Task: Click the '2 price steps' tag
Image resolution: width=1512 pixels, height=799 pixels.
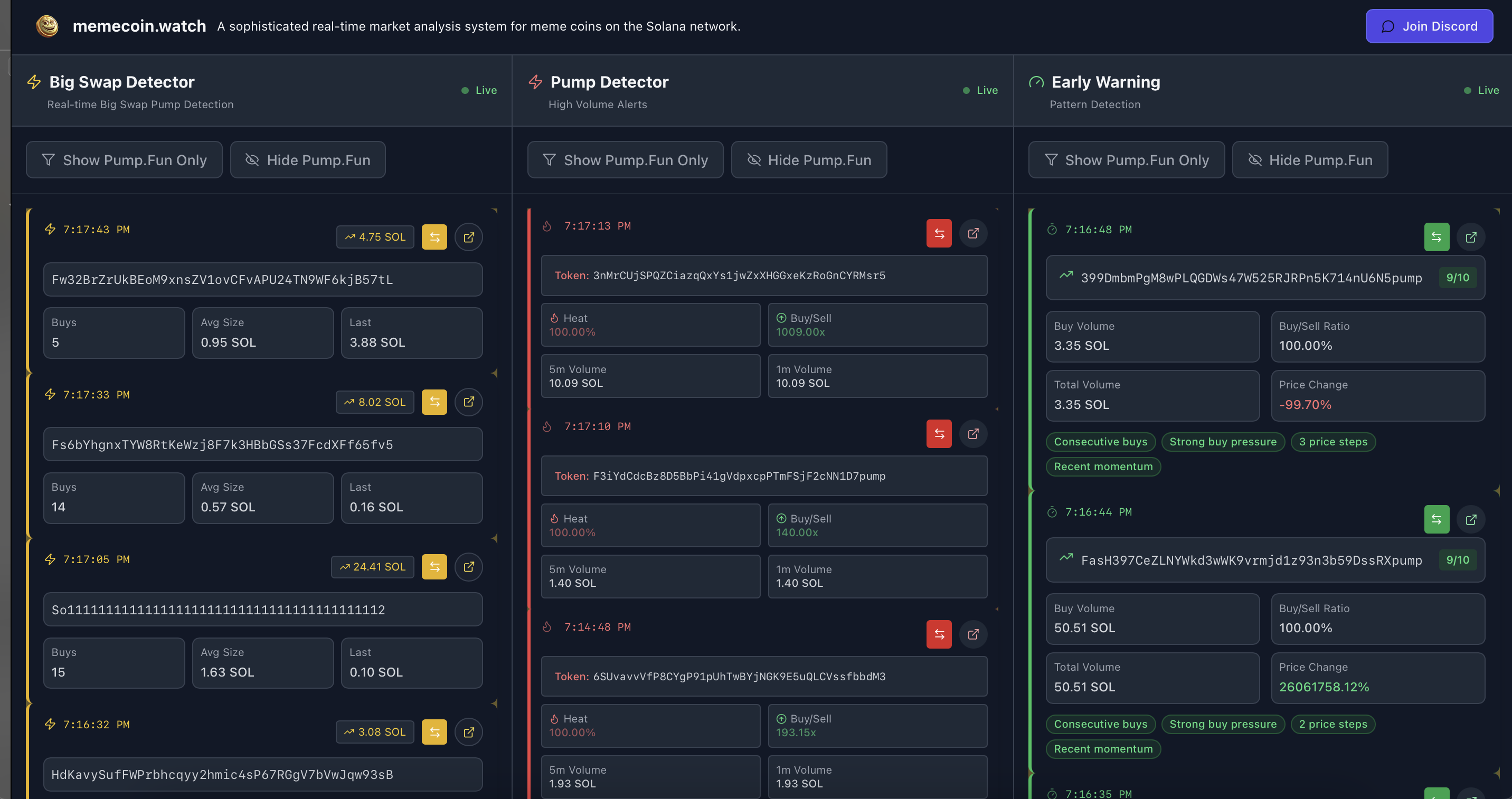Action: pos(1333,724)
